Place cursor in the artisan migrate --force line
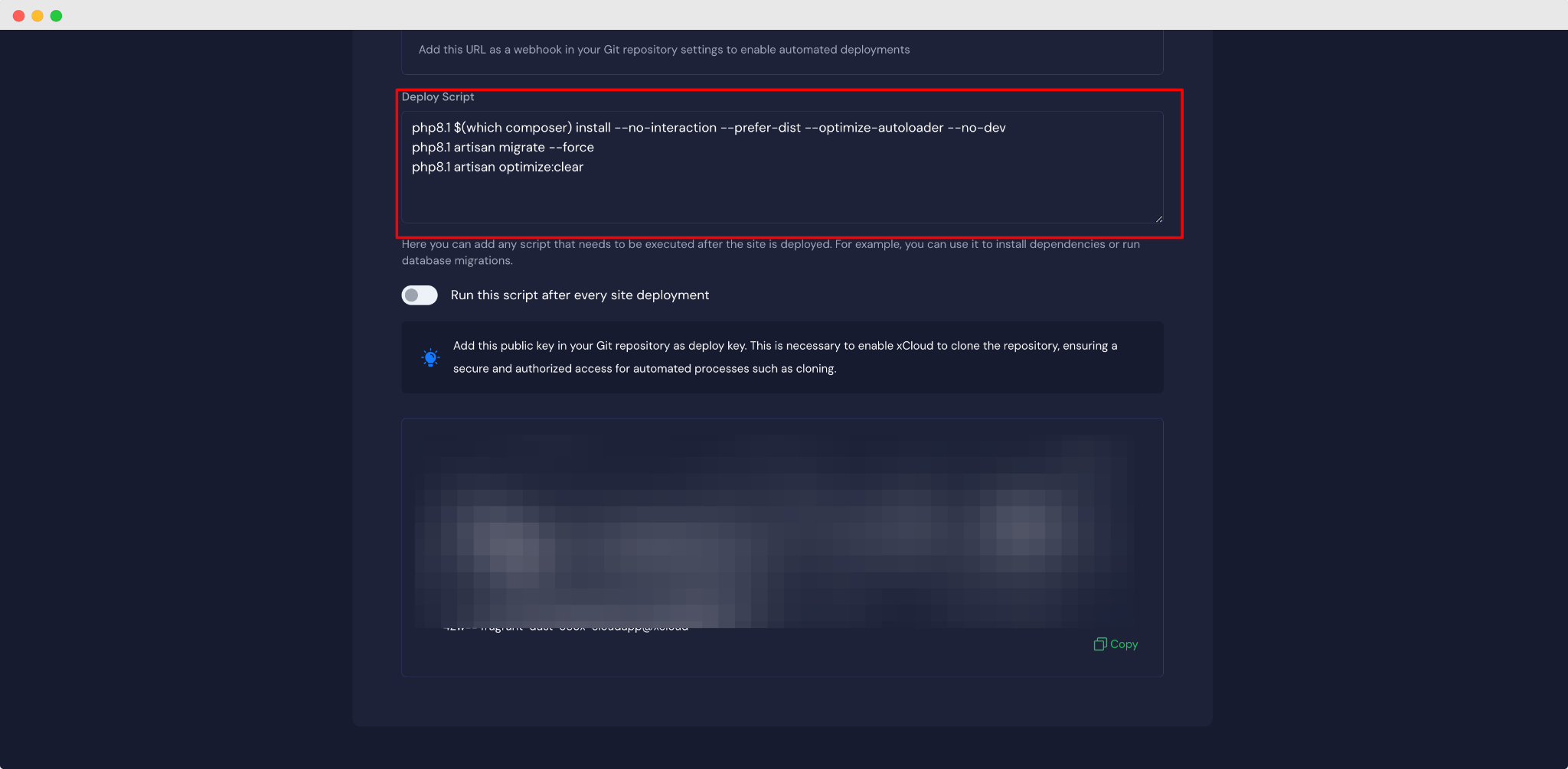The height and width of the screenshot is (769, 1568). click(502, 148)
